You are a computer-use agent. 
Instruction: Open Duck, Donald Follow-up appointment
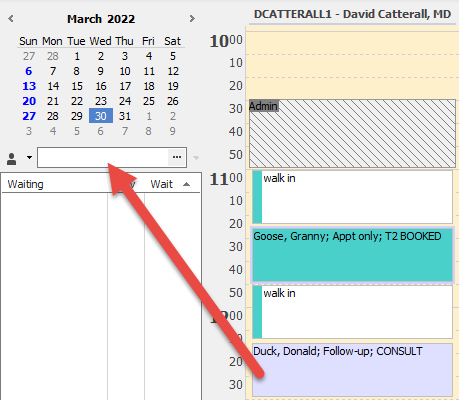tap(352, 370)
